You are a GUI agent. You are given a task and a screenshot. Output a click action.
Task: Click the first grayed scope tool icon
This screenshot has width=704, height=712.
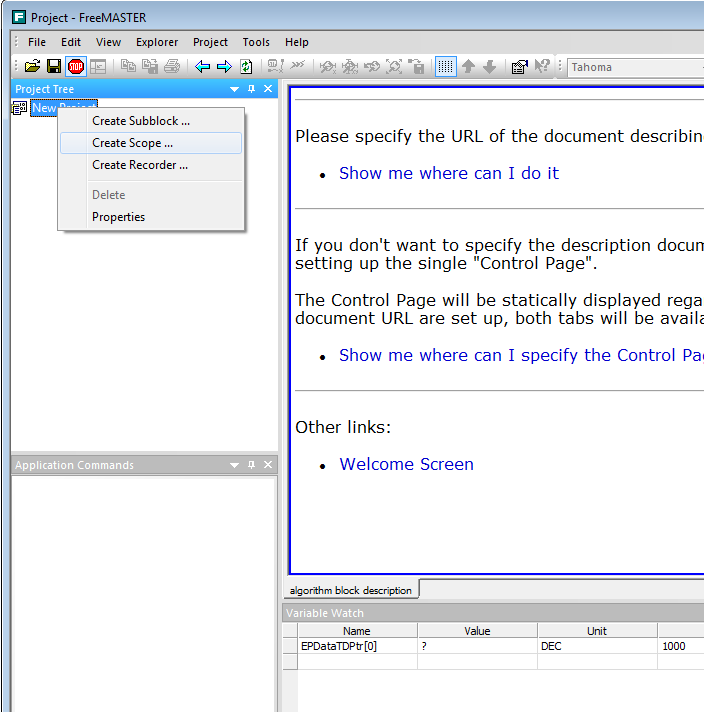click(x=328, y=67)
